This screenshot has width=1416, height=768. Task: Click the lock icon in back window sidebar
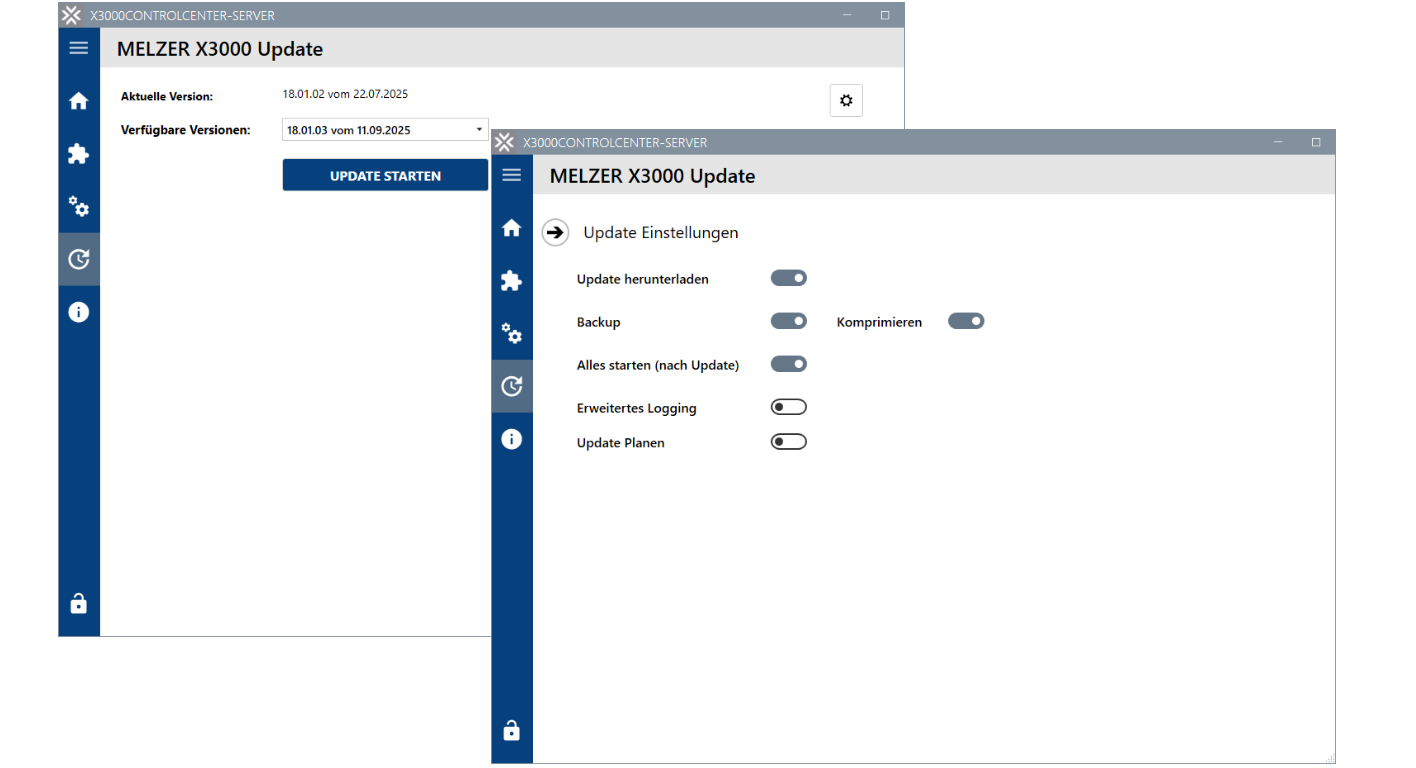78,603
